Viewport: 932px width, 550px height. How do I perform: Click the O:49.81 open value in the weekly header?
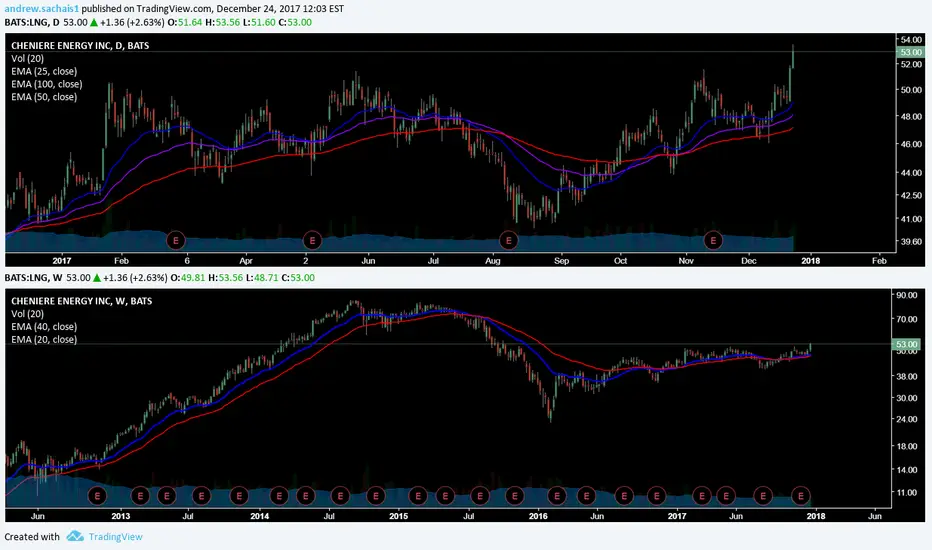tap(188, 278)
